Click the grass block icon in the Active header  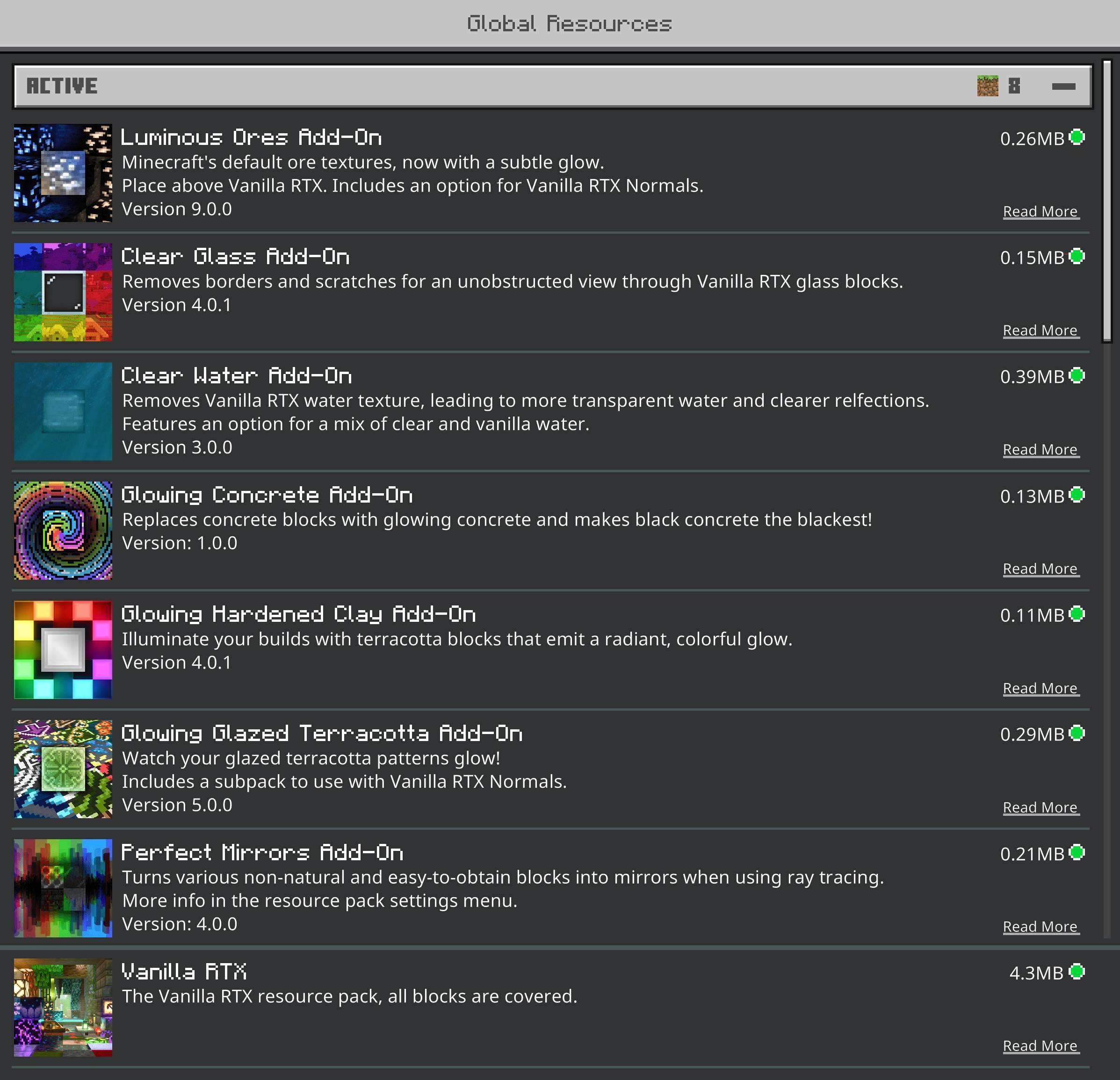point(988,86)
